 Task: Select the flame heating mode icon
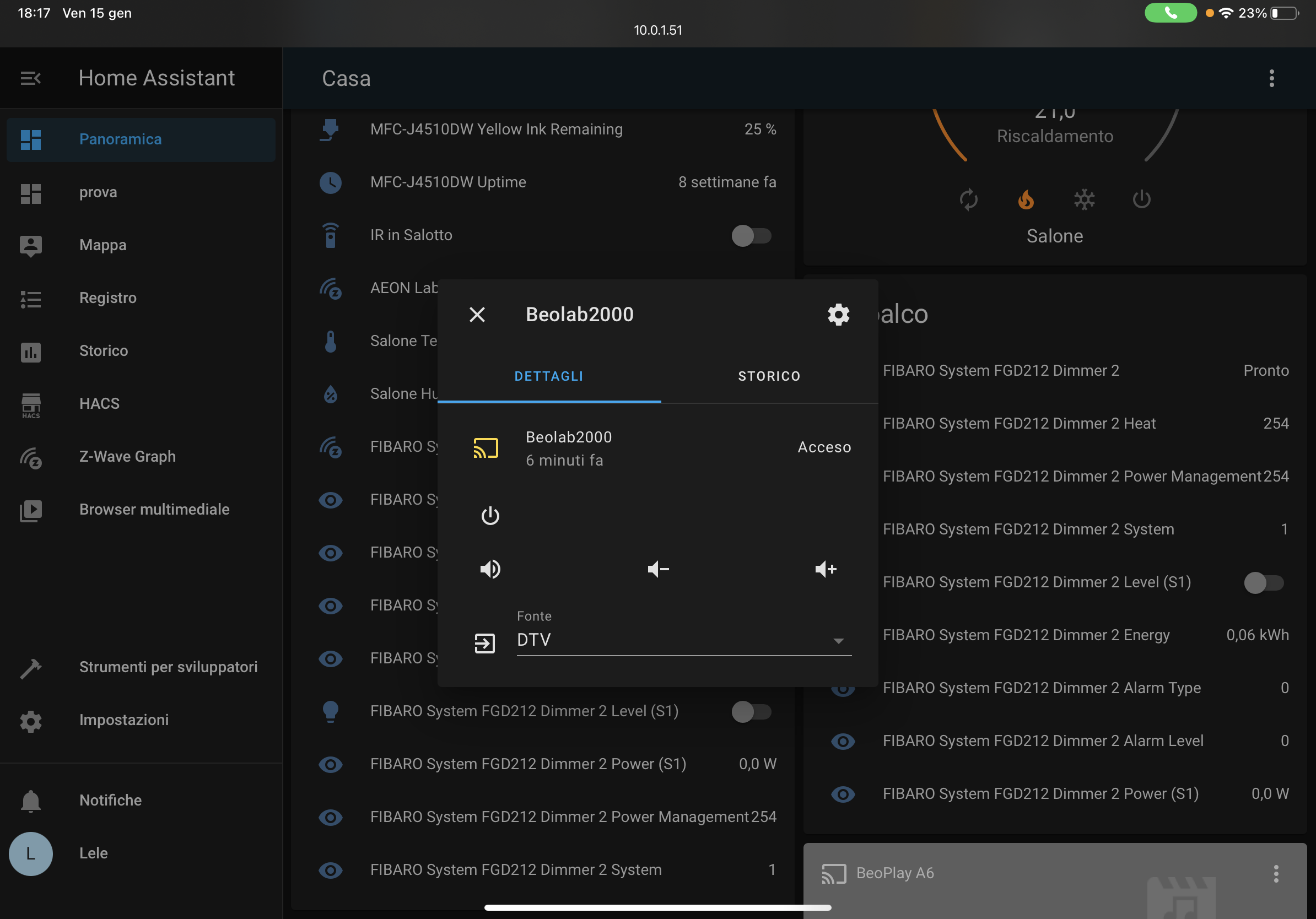tap(1026, 200)
